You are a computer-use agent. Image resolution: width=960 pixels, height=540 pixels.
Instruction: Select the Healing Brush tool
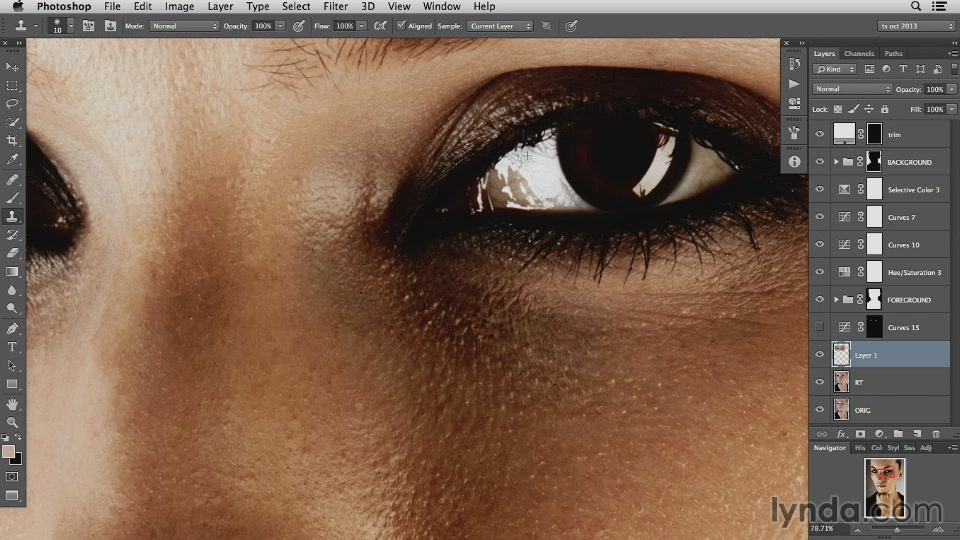[x=12, y=179]
